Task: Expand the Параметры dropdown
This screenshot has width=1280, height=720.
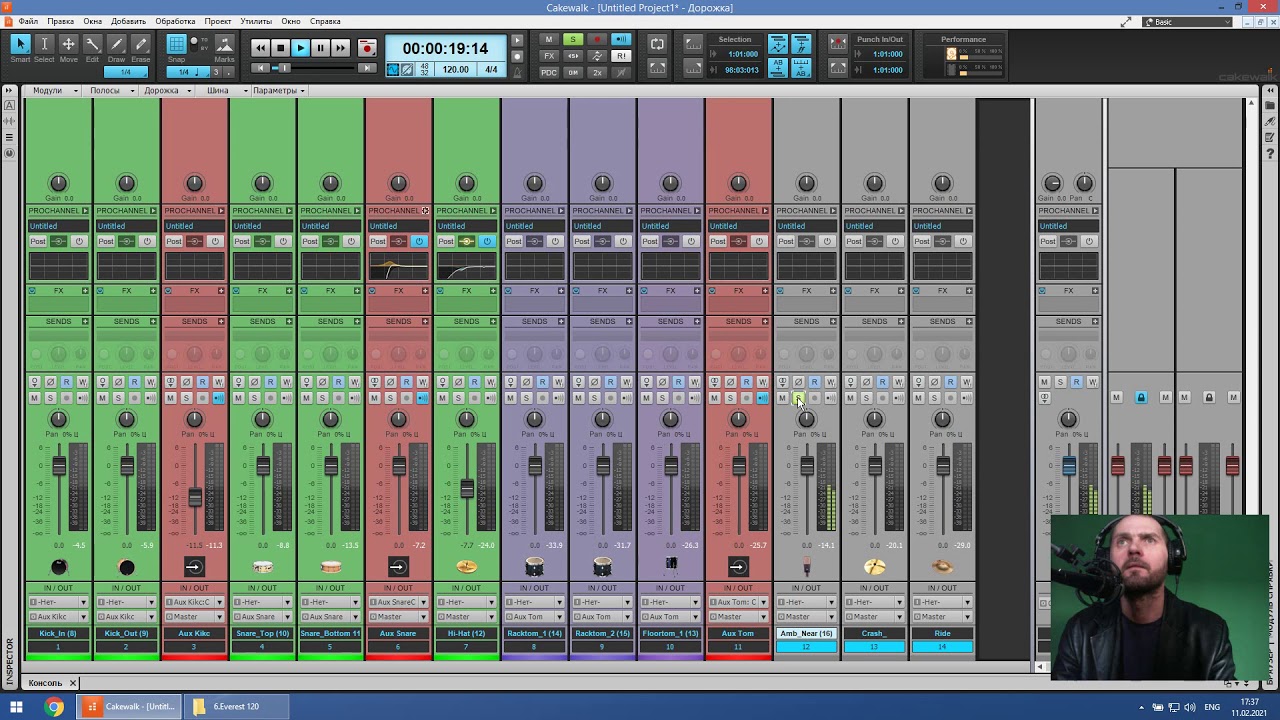Action: click(278, 90)
